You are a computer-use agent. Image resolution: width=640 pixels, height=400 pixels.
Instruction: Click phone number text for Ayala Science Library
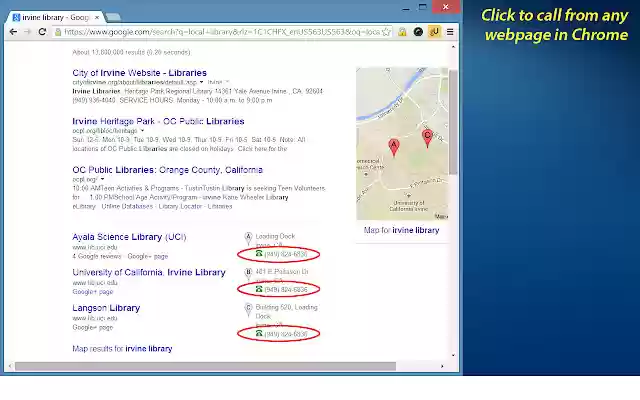tap(286, 254)
